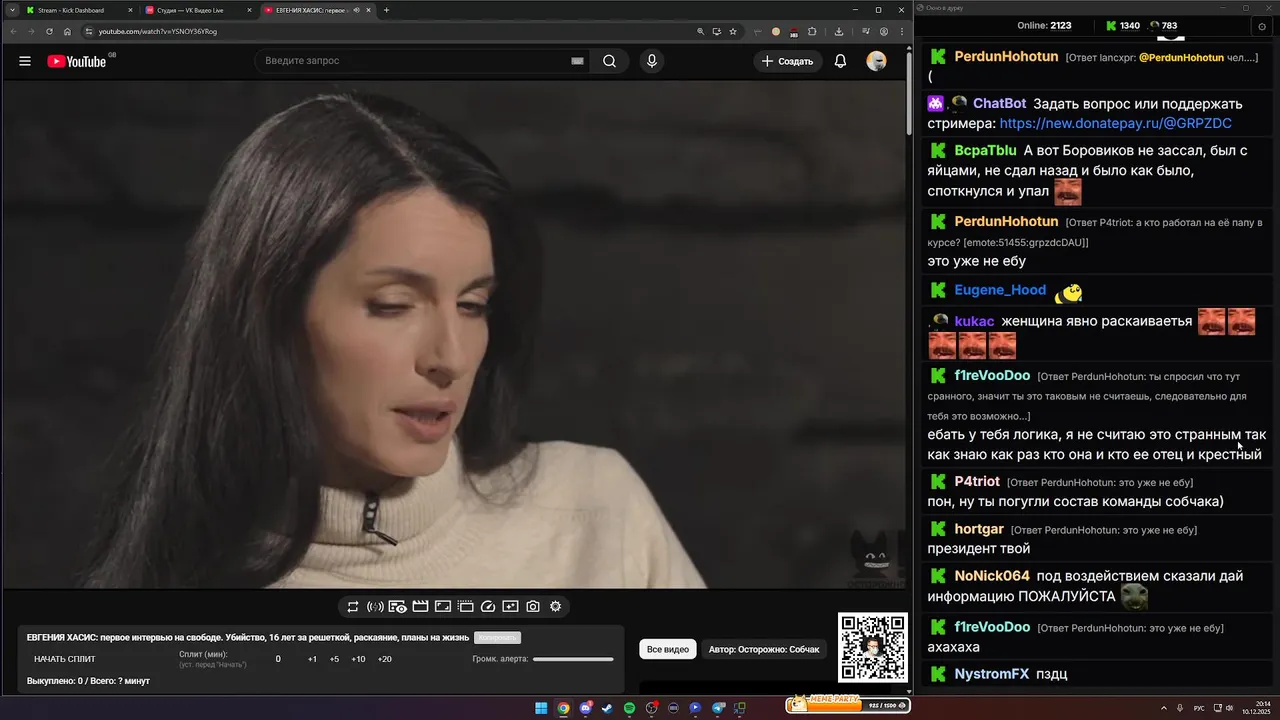Click username NystromFX in chat
Screen dimensions: 1280x720
992,674
